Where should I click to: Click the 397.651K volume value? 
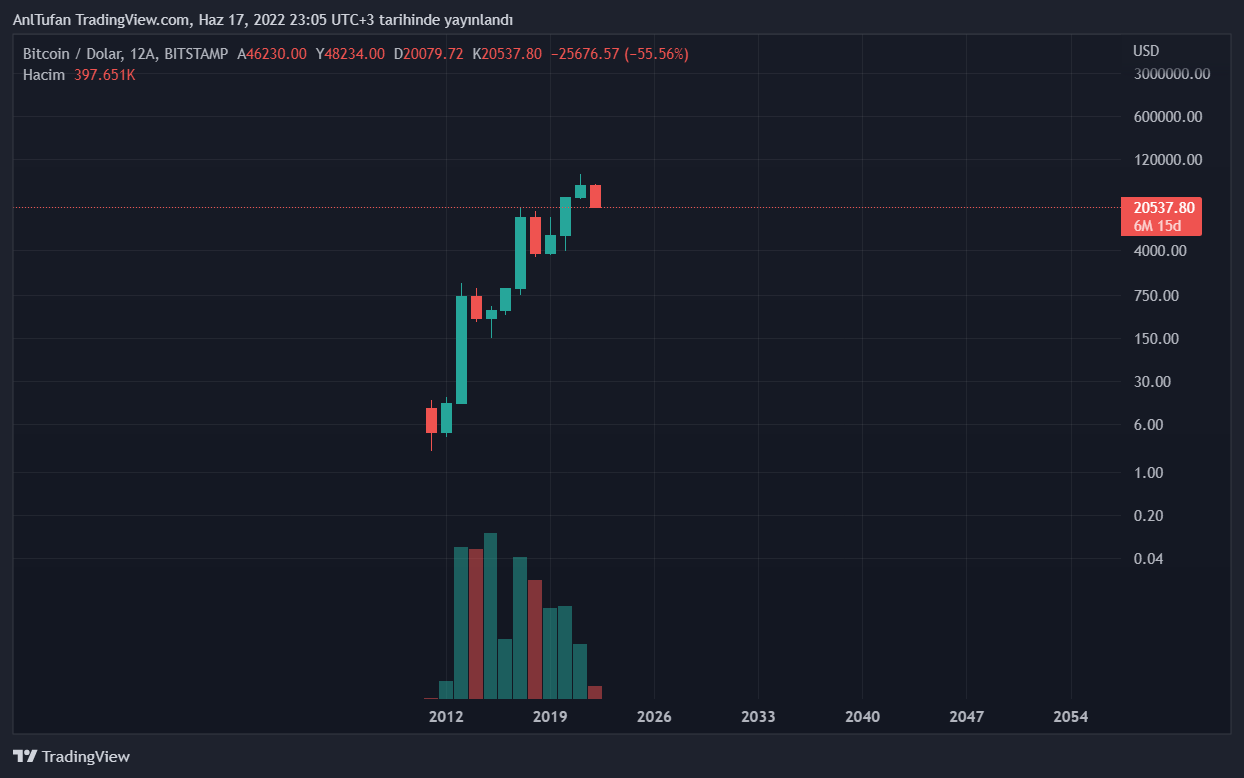coord(104,75)
